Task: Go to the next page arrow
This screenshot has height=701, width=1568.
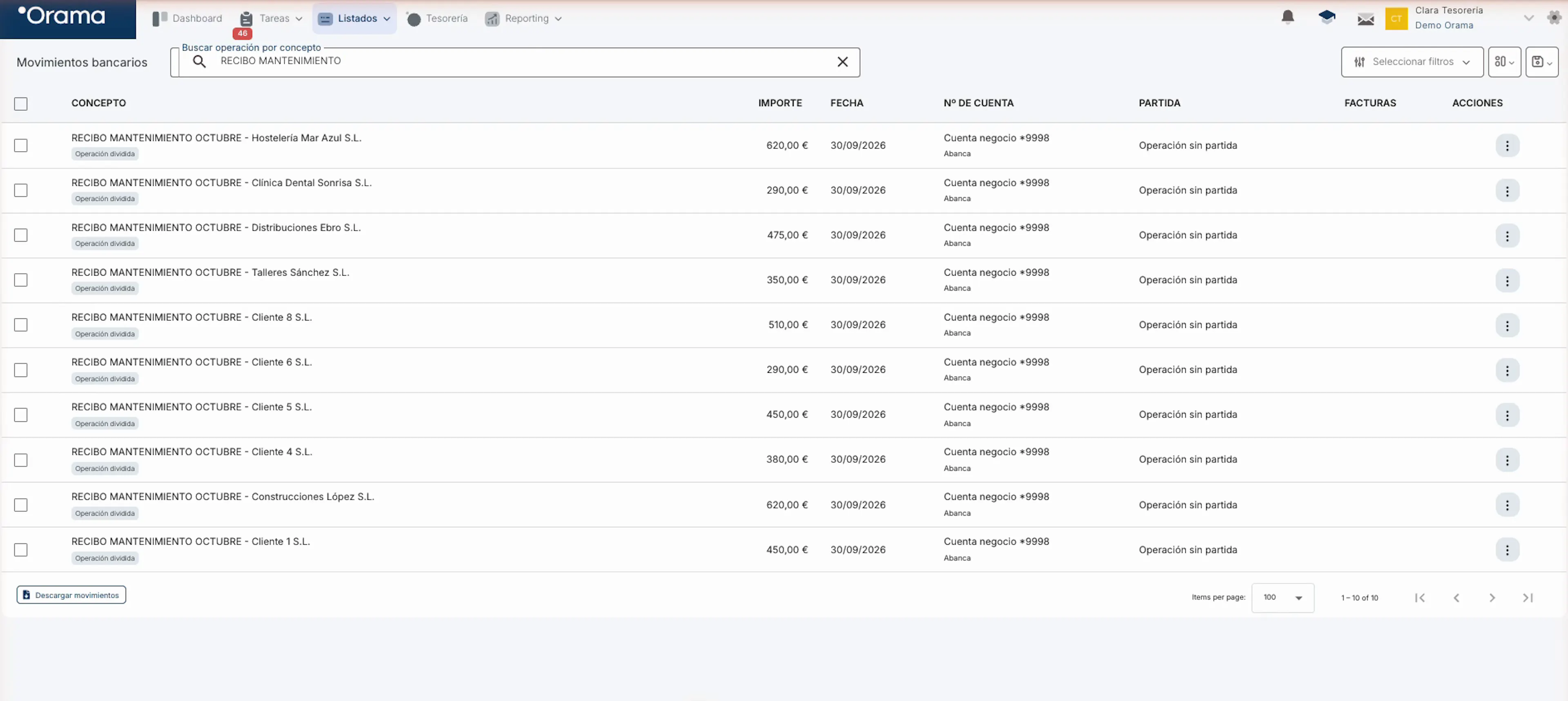Action: [1492, 598]
